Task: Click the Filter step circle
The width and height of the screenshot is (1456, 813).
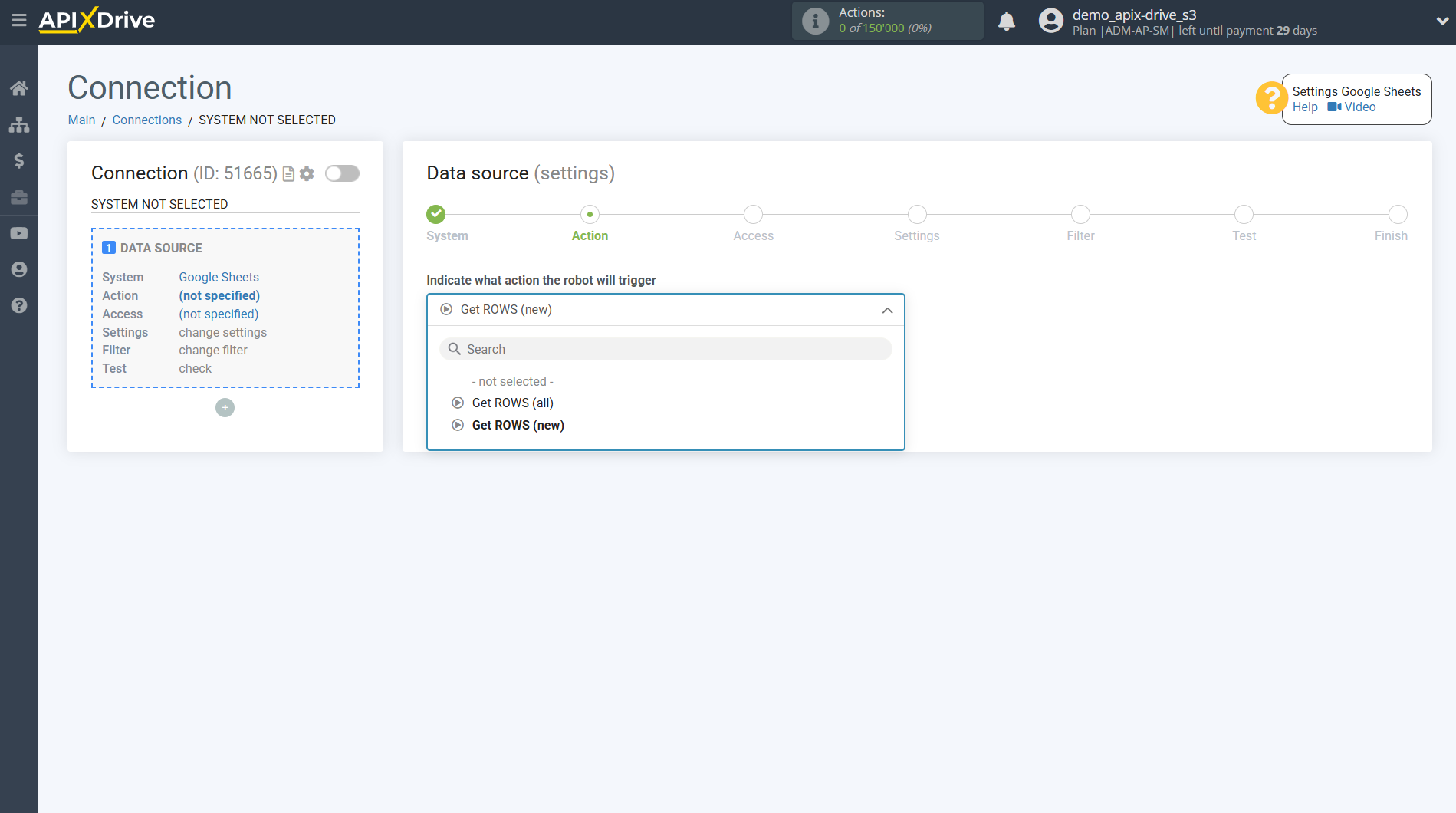Action: 1080,214
